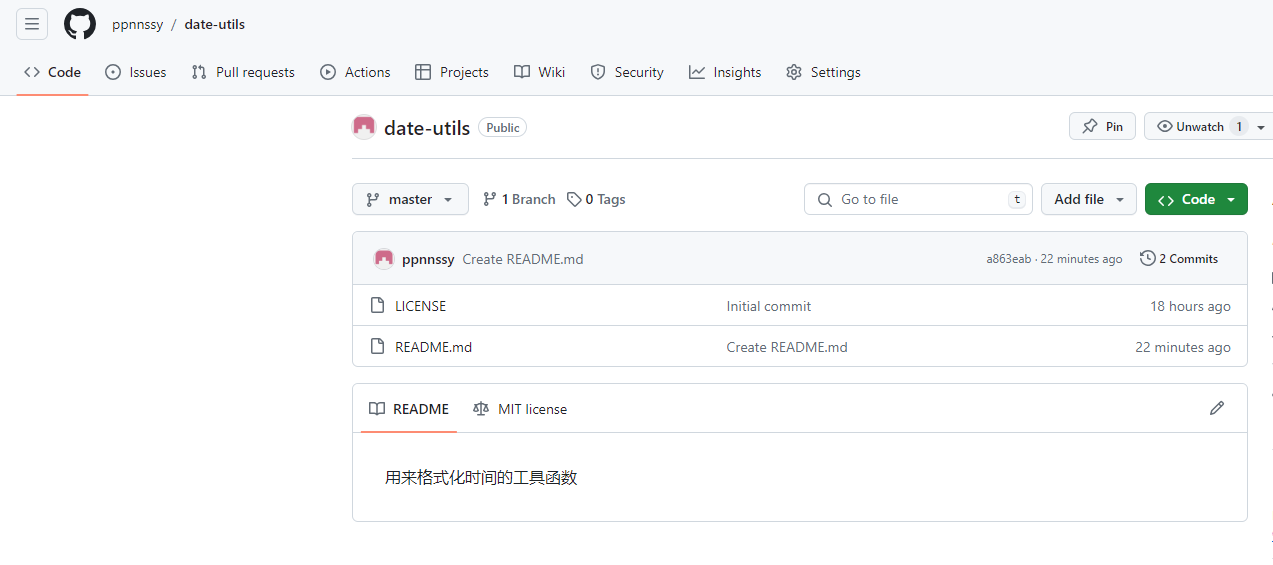Click the date-utils repository avatar
1273x565 pixels.
364,127
